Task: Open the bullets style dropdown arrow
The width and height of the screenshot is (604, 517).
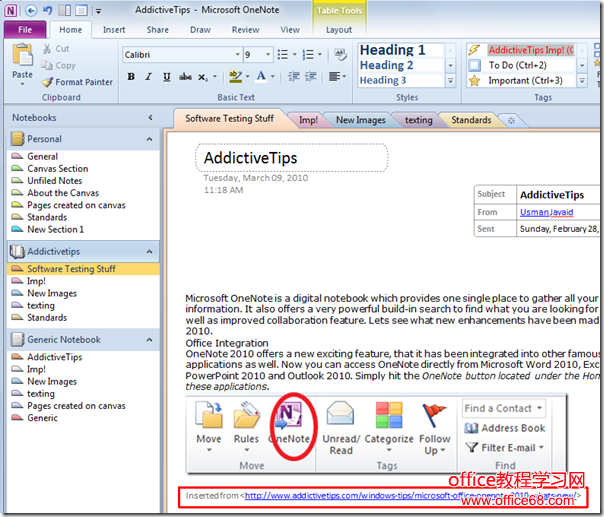Action: click(295, 55)
